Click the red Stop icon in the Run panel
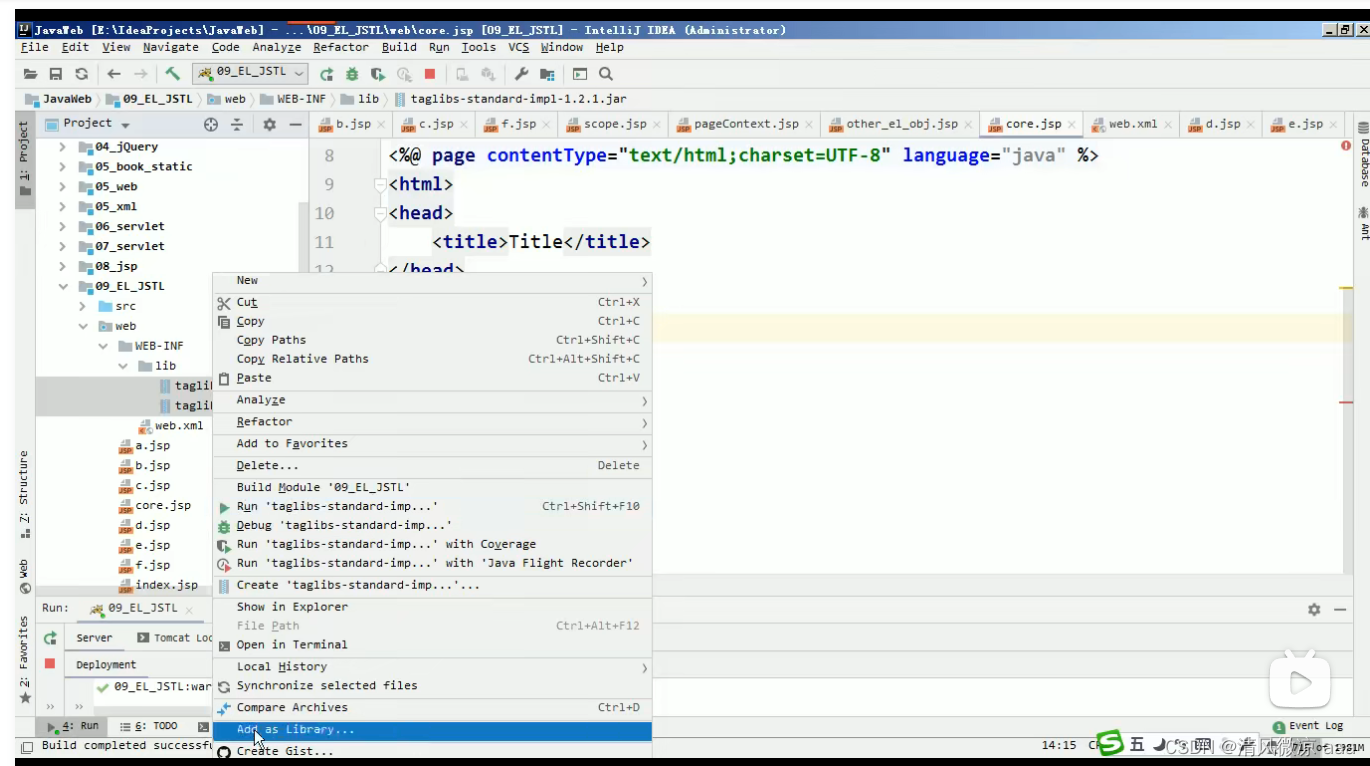Image resolution: width=1370 pixels, height=766 pixels. (x=50, y=664)
